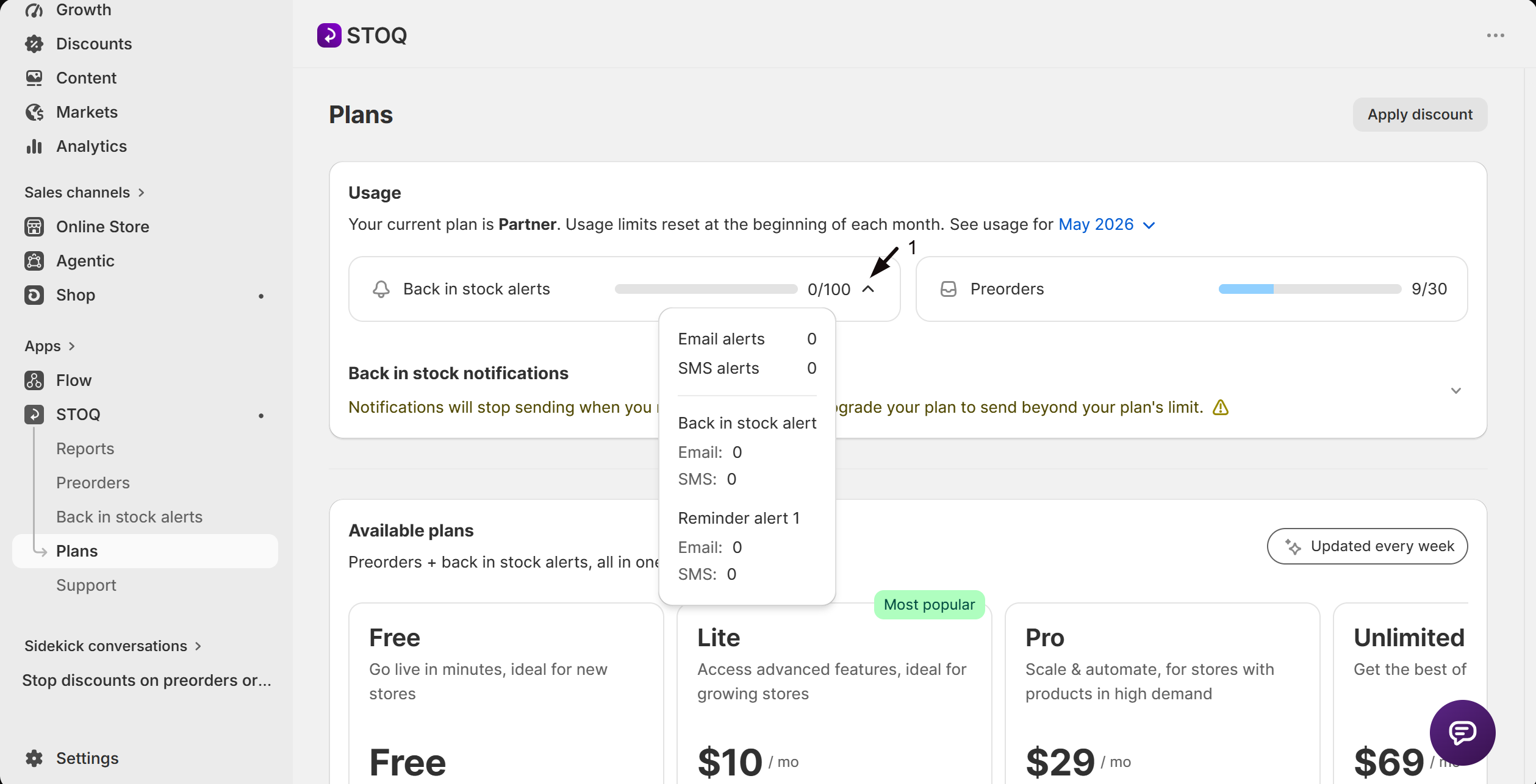Open Settings in the sidebar
Viewport: 1536px width, 784px height.
click(87, 758)
